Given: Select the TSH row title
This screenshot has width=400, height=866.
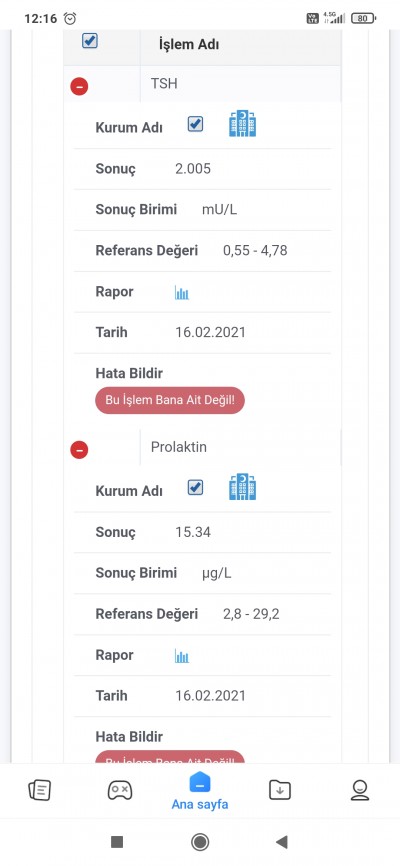Looking at the screenshot, I should point(164,84).
